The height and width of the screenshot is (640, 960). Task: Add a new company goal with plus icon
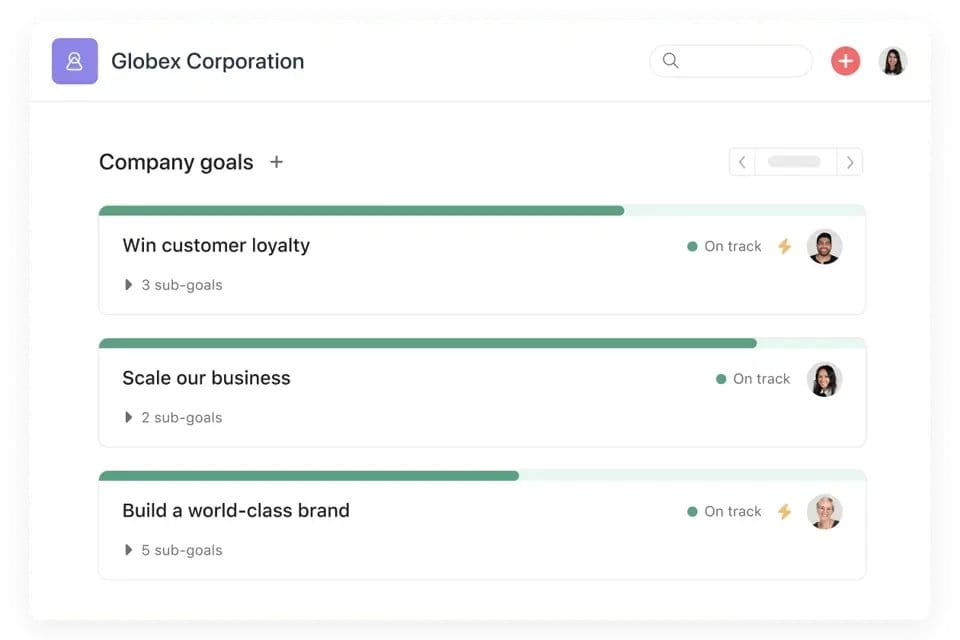coord(277,162)
